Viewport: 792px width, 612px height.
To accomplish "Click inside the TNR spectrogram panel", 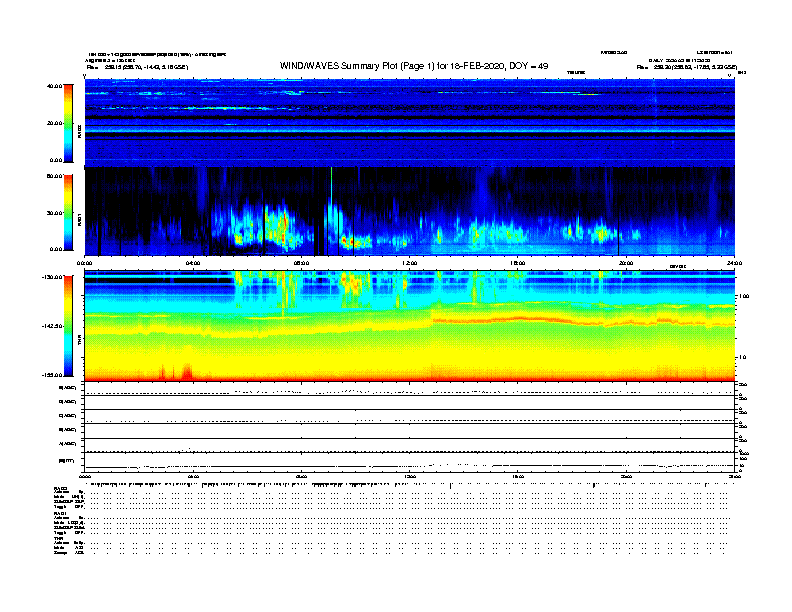I will [x=410, y=326].
